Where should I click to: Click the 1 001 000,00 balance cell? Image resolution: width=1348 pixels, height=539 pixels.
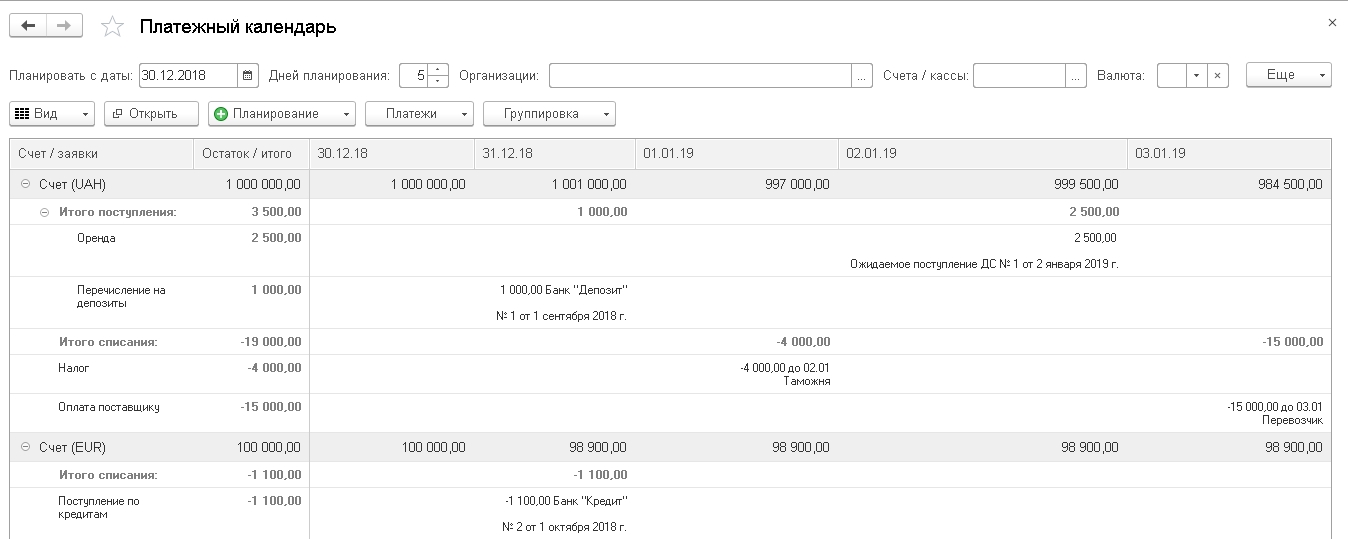[x=554, y=185]
